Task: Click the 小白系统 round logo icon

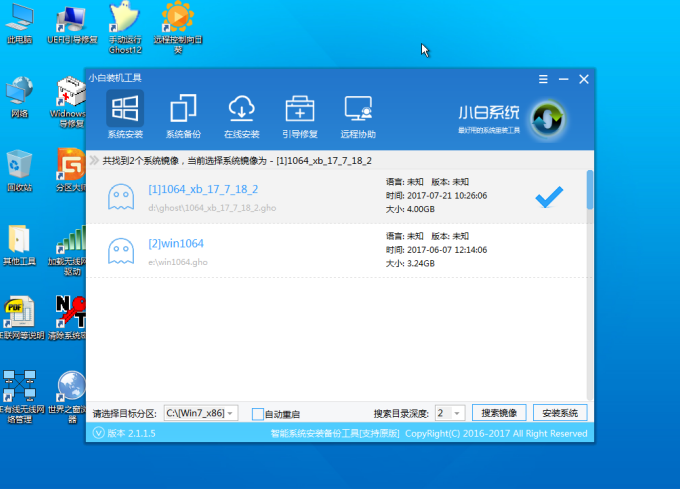Action: (547, 118)
